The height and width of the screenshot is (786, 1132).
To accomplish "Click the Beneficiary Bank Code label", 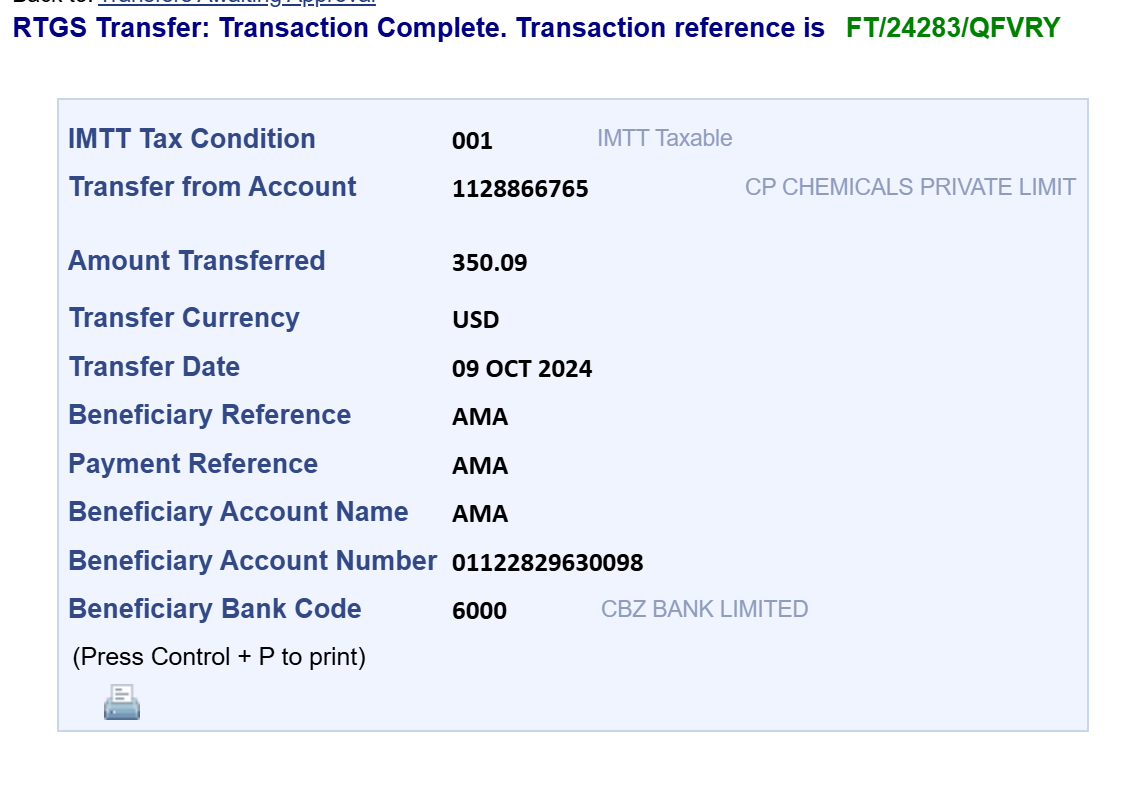I will (214, 608).
